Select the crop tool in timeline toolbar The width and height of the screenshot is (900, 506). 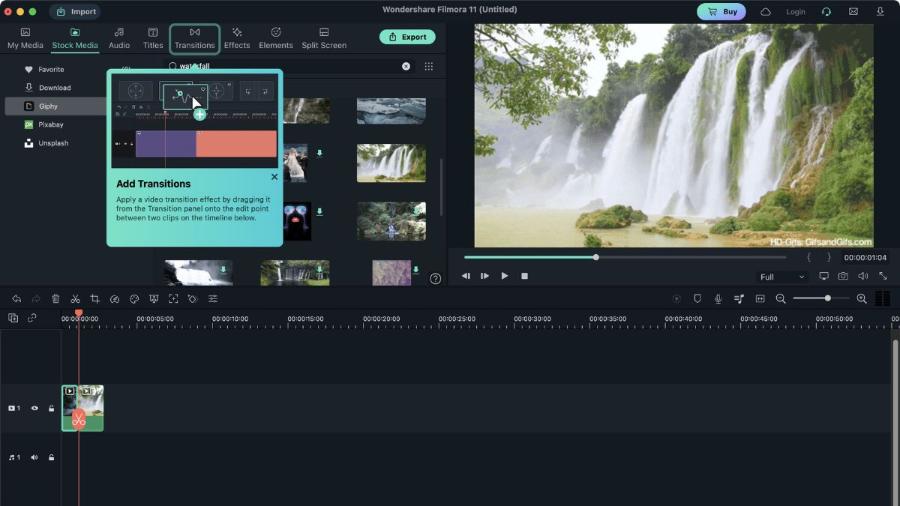pos(95,299)
